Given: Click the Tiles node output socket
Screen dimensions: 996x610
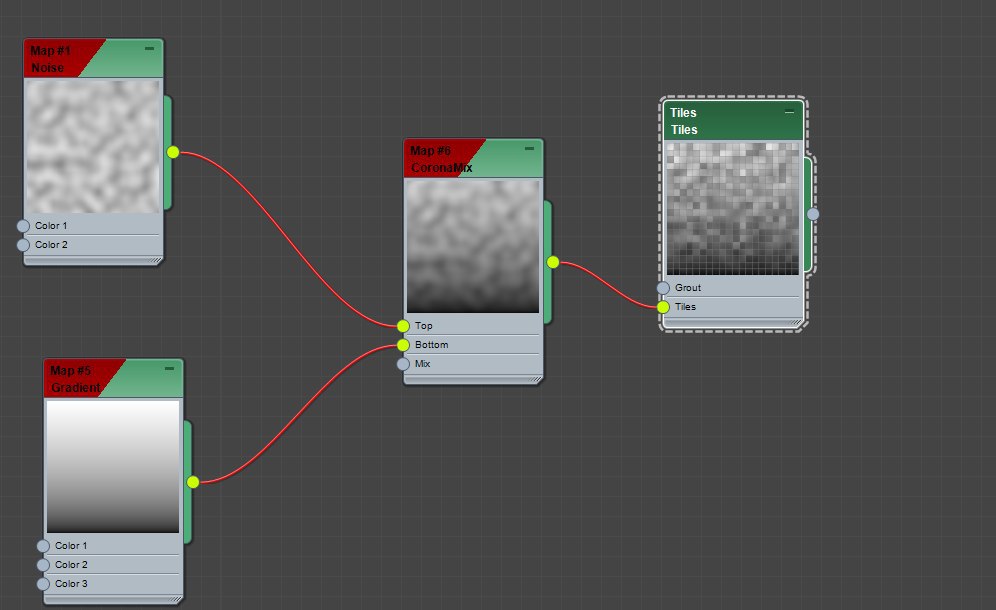Looking at the screenshot, I should point(813,214).
